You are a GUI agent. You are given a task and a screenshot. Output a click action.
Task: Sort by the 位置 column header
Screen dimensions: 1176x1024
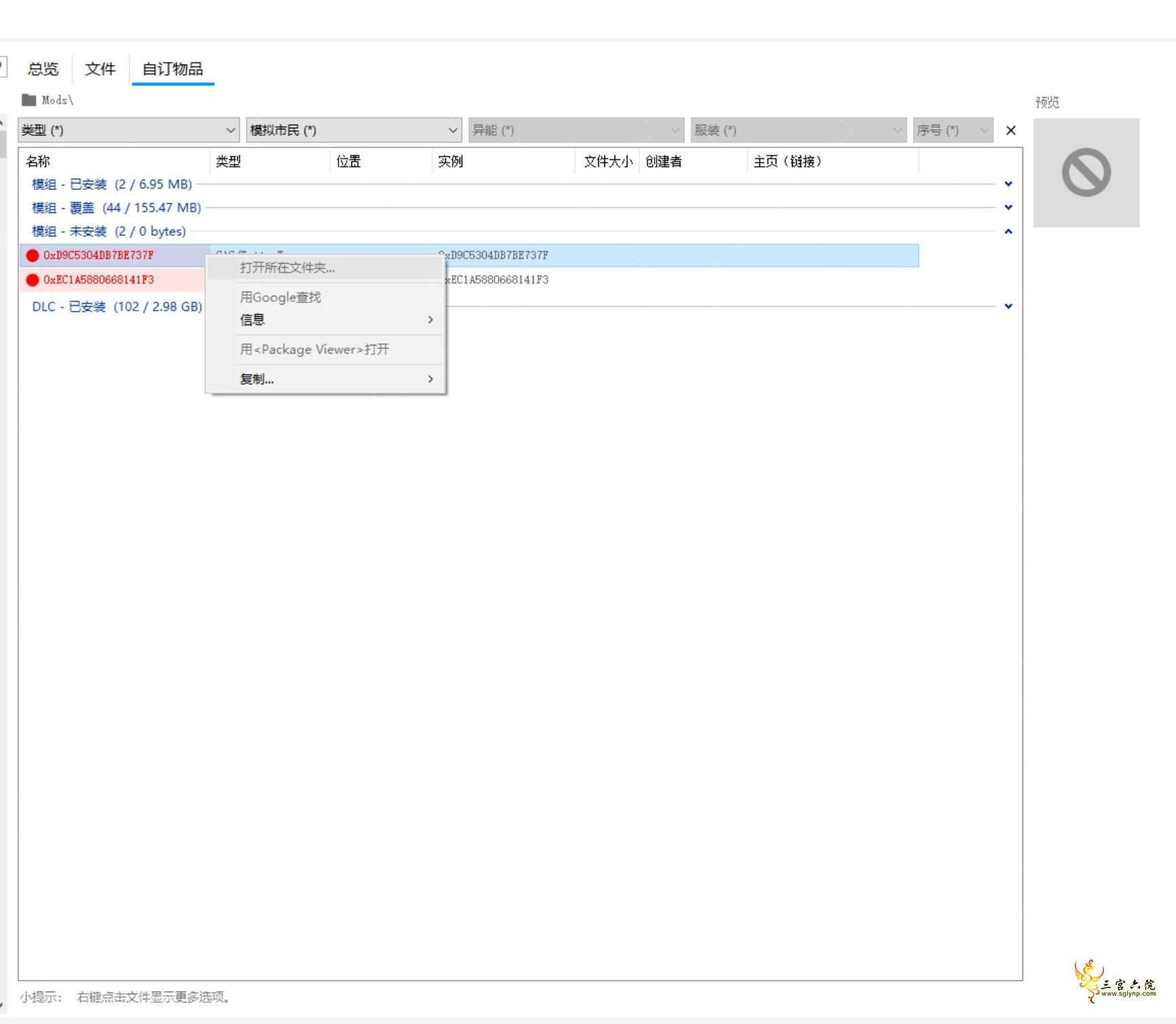pos(381,161)
